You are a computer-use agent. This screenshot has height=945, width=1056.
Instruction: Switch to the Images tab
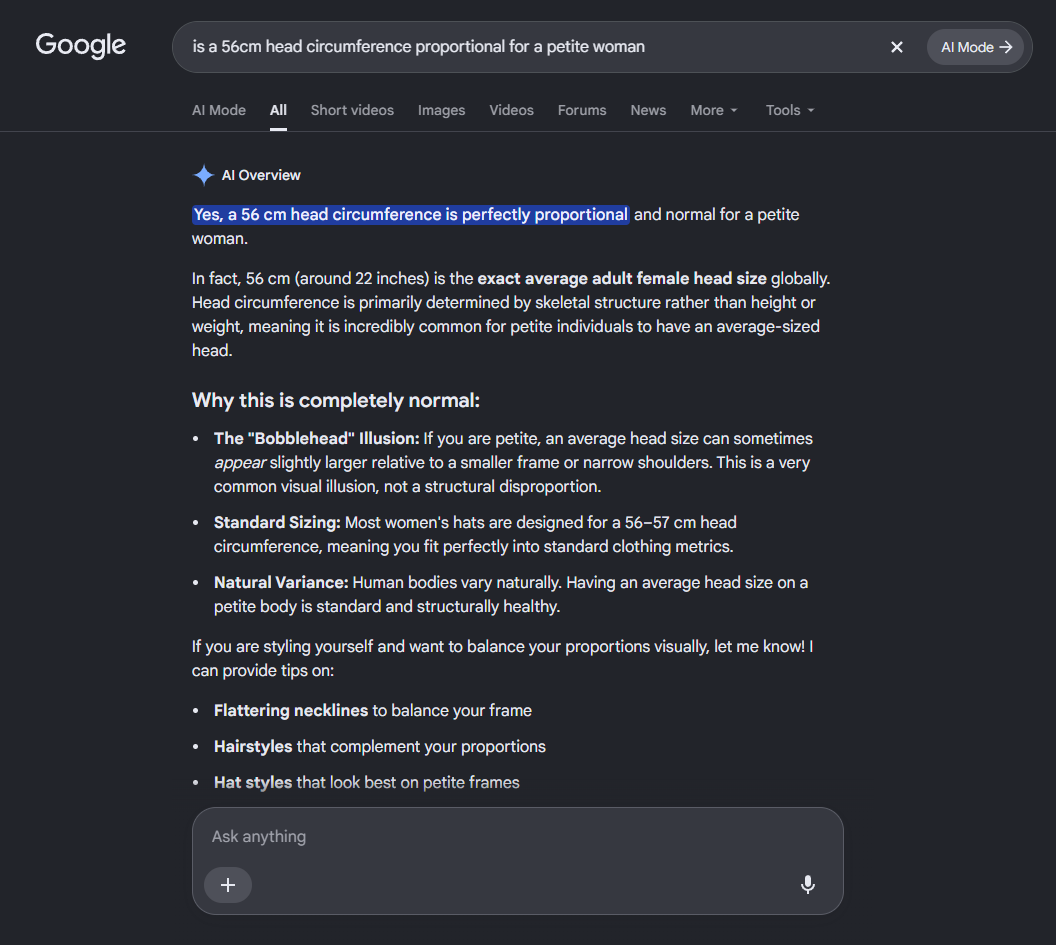[x=441, y=110]
